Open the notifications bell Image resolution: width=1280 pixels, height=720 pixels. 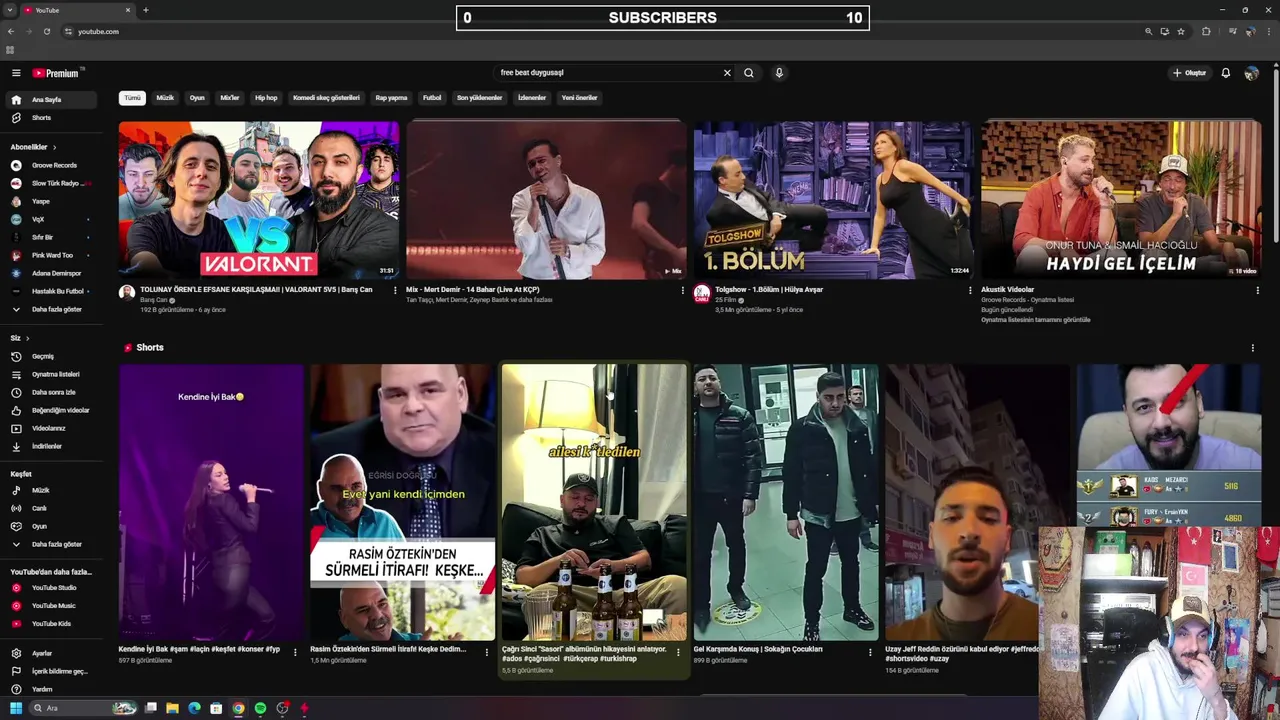[x=1225, y=73]
